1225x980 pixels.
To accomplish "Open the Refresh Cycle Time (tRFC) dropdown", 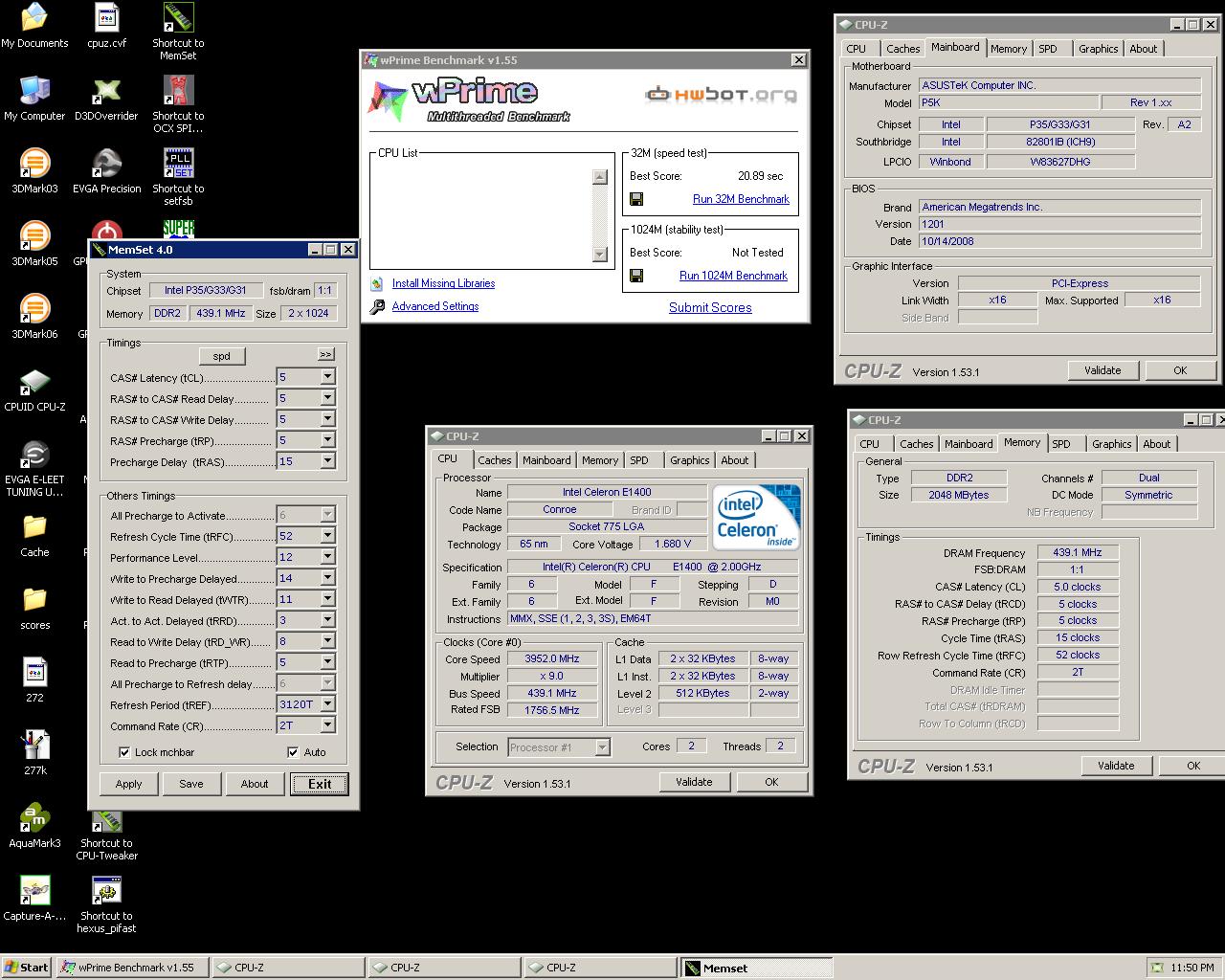I will 327,536.
